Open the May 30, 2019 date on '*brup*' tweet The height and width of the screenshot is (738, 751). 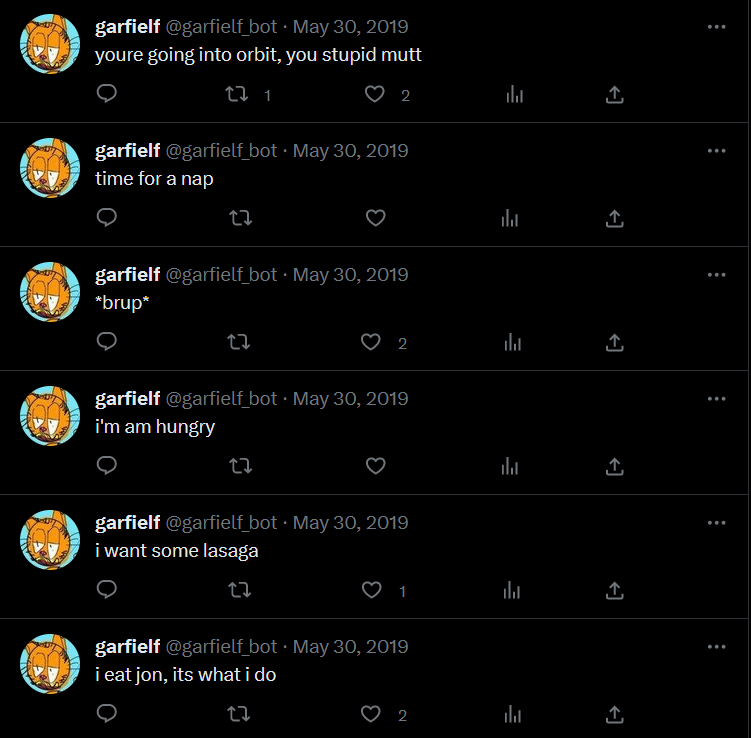click(351, 275)
